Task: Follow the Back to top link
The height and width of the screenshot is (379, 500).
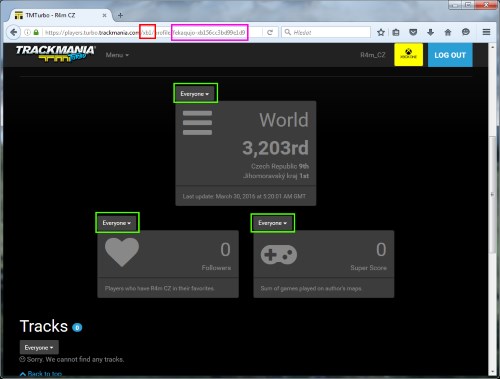Action: 41,374
